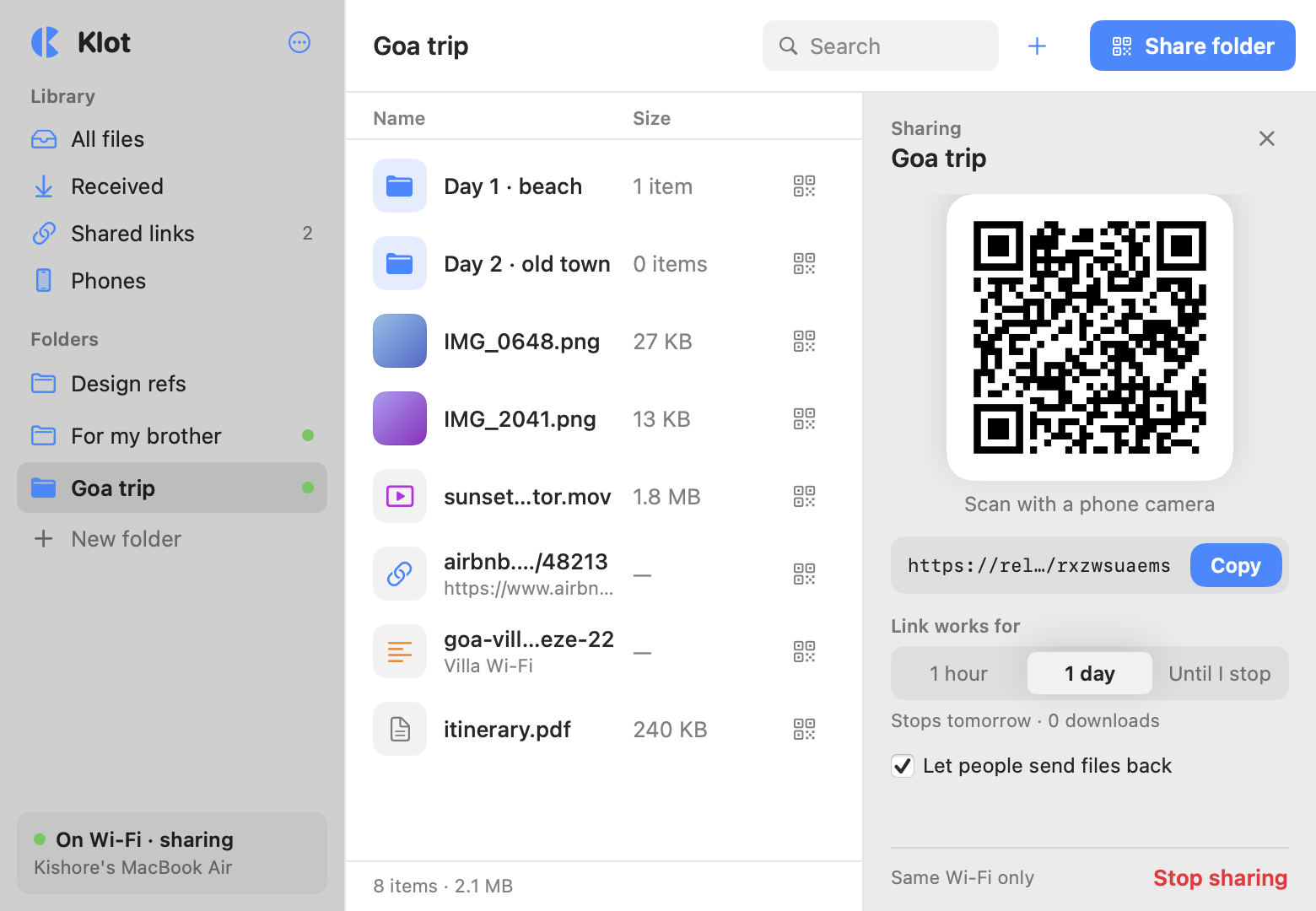This screenshot has height=911, width=1316.
Task: Click the Share folder button
Action: tap(1193, 46)
